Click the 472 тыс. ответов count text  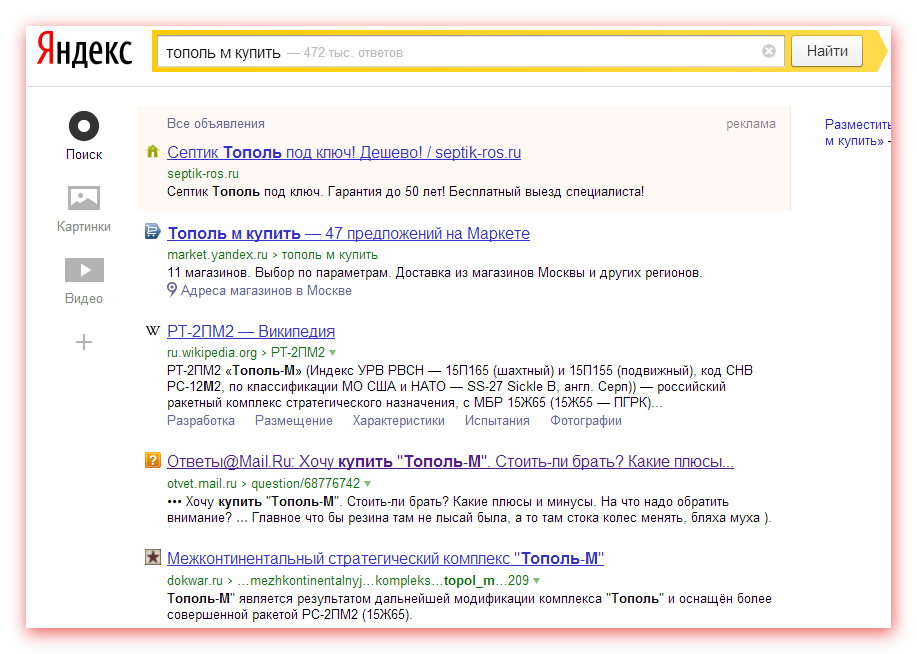pyautogui.click(x=353, y=53)
